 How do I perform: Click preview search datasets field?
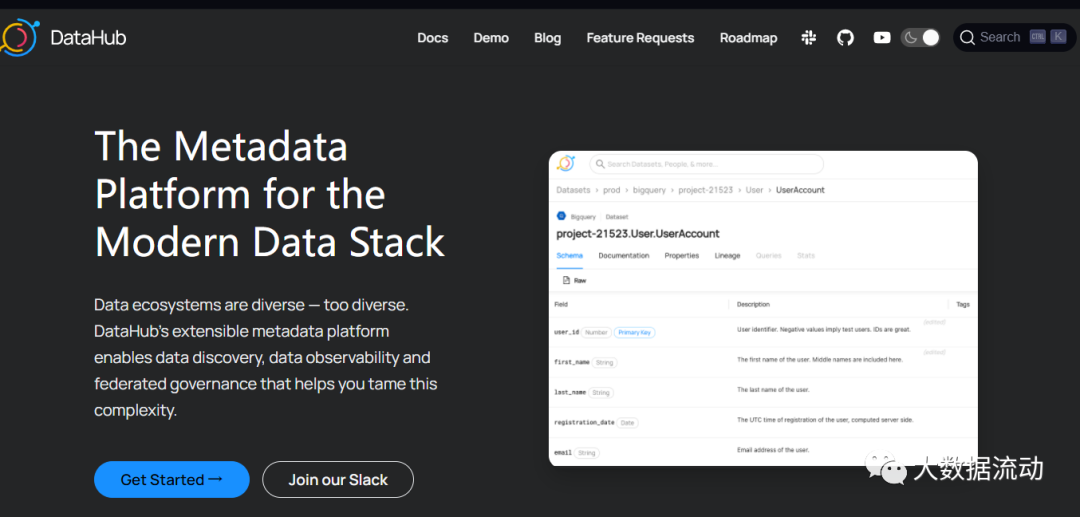point(707,164)
